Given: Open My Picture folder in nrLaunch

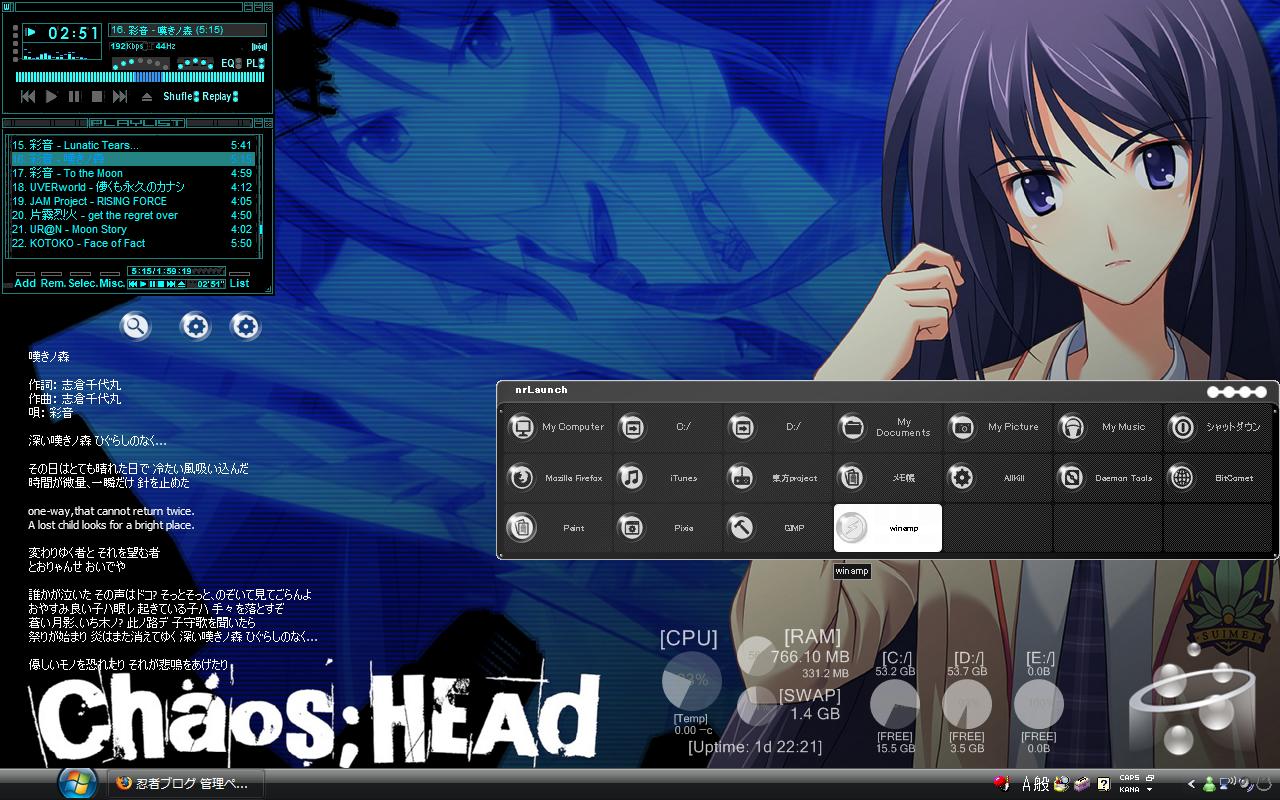Looking at the screenshot, I should click(x=997, y=428).
